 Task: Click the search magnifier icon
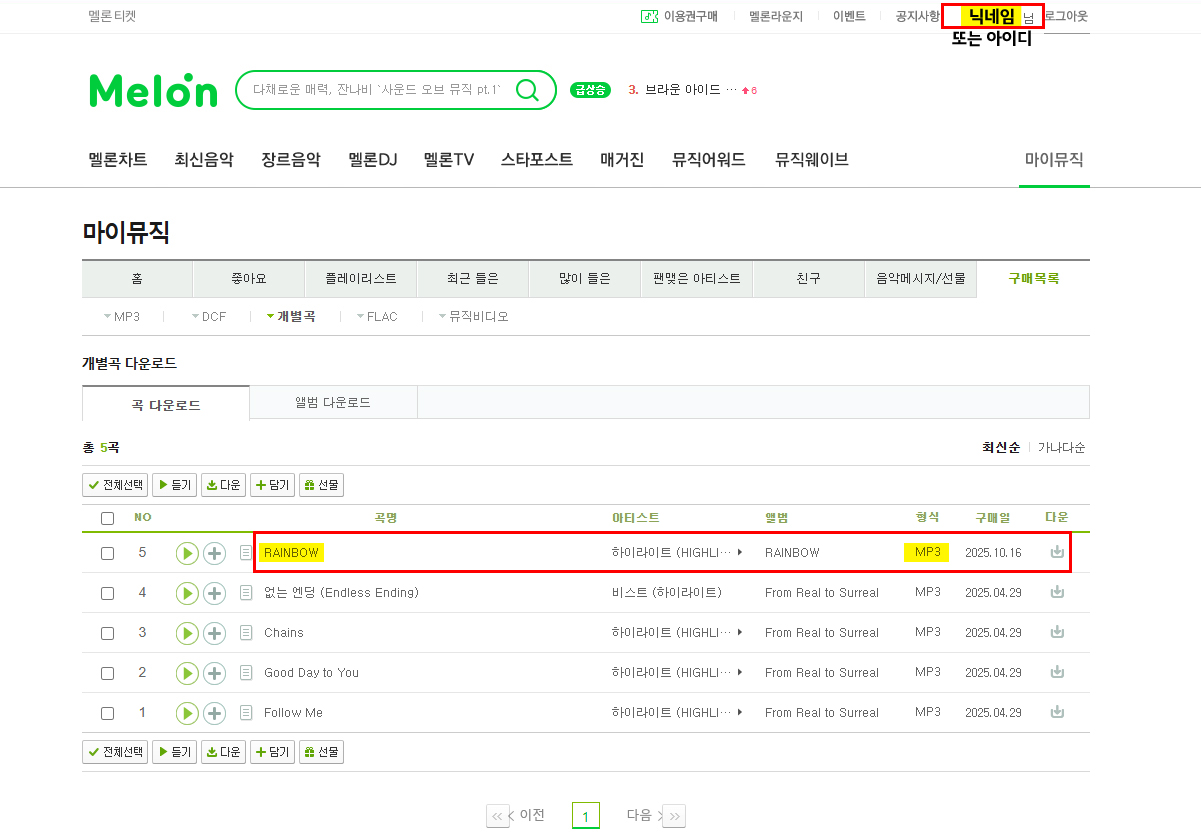pos(527,90)
